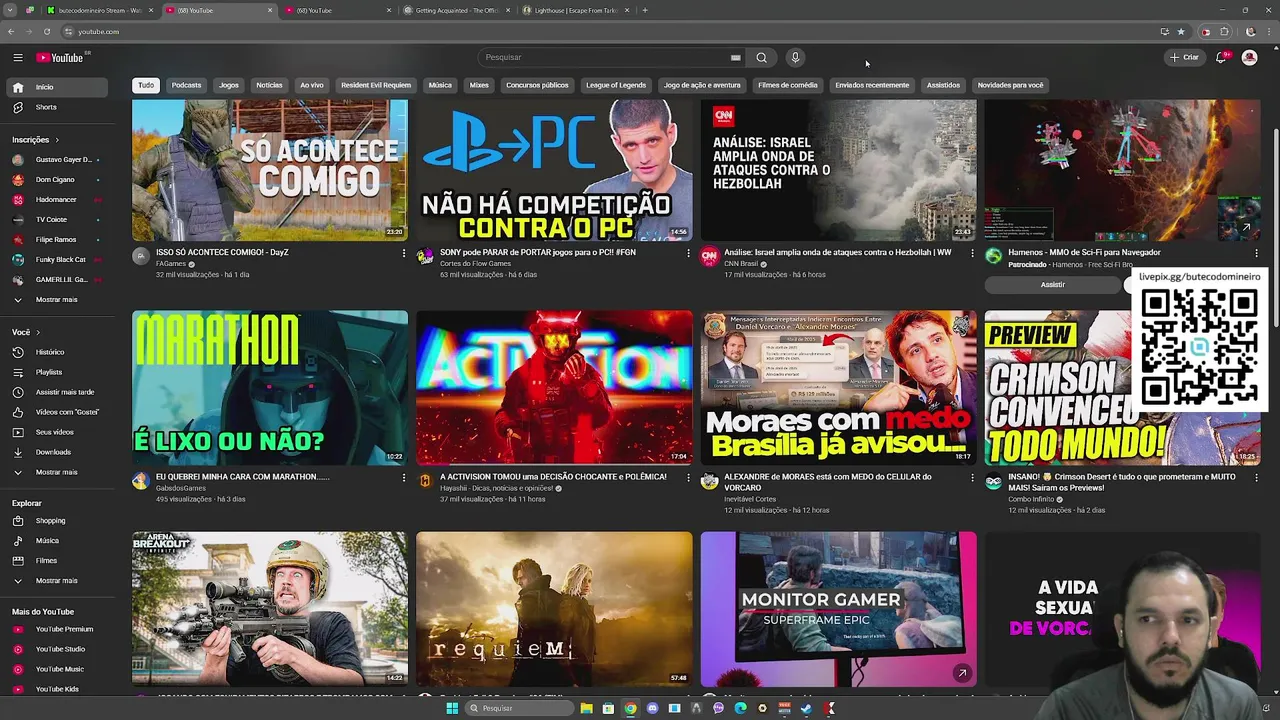The image size is (1280, 720).
Task: Select the Tudo filter chip
Action: point(146,85)
